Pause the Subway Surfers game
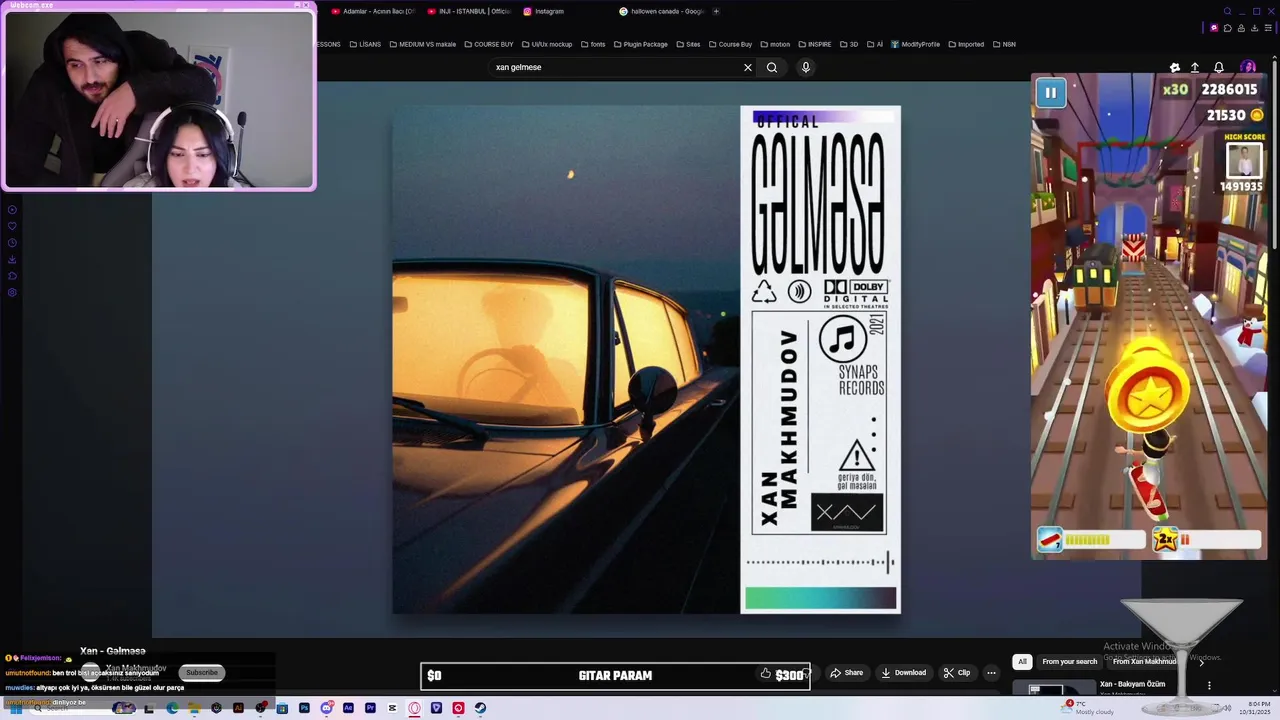 point(1050,93)
